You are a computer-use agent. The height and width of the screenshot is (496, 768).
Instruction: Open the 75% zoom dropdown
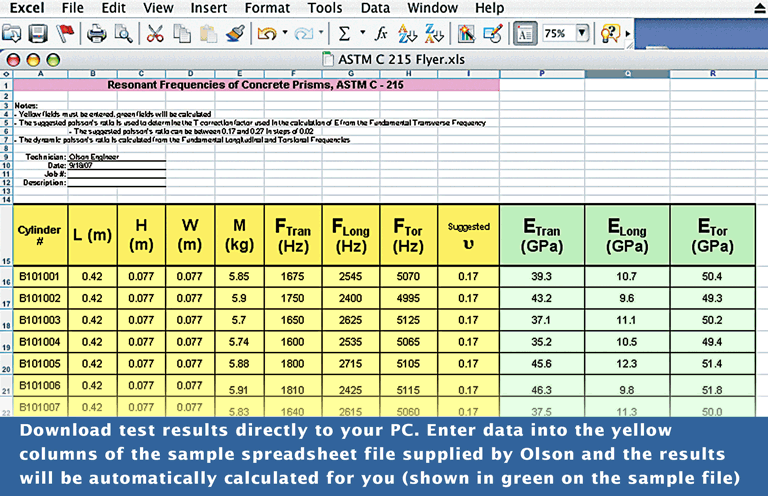tap(582, 33)
